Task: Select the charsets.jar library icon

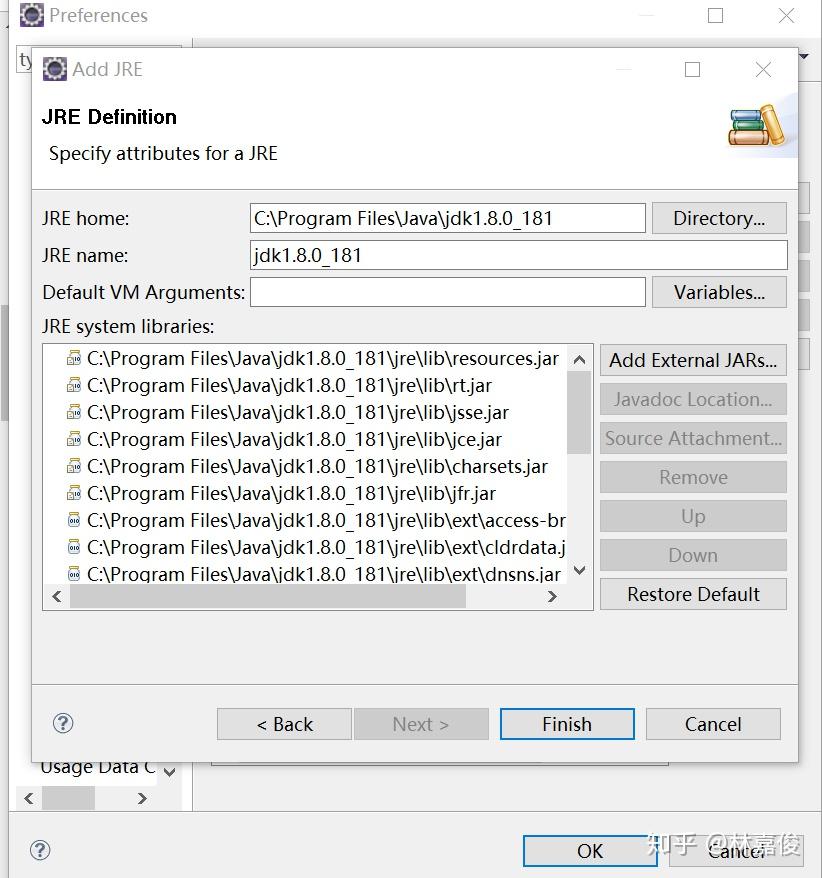Action: [75, 466]
